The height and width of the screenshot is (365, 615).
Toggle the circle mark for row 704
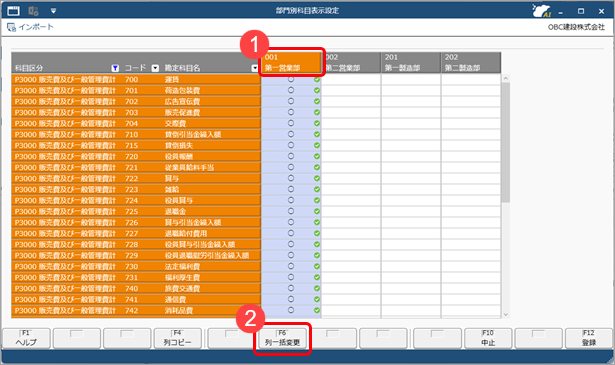click(x=291, y=123)
